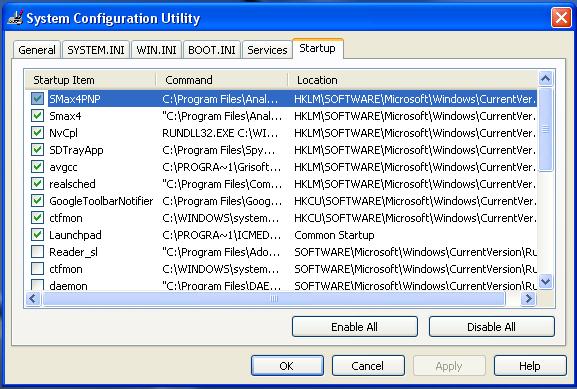Viewport: 577px width, 389px height.
Task: Select the Smax4 item name
Action: pyautogui.click(x=65, y=116)
